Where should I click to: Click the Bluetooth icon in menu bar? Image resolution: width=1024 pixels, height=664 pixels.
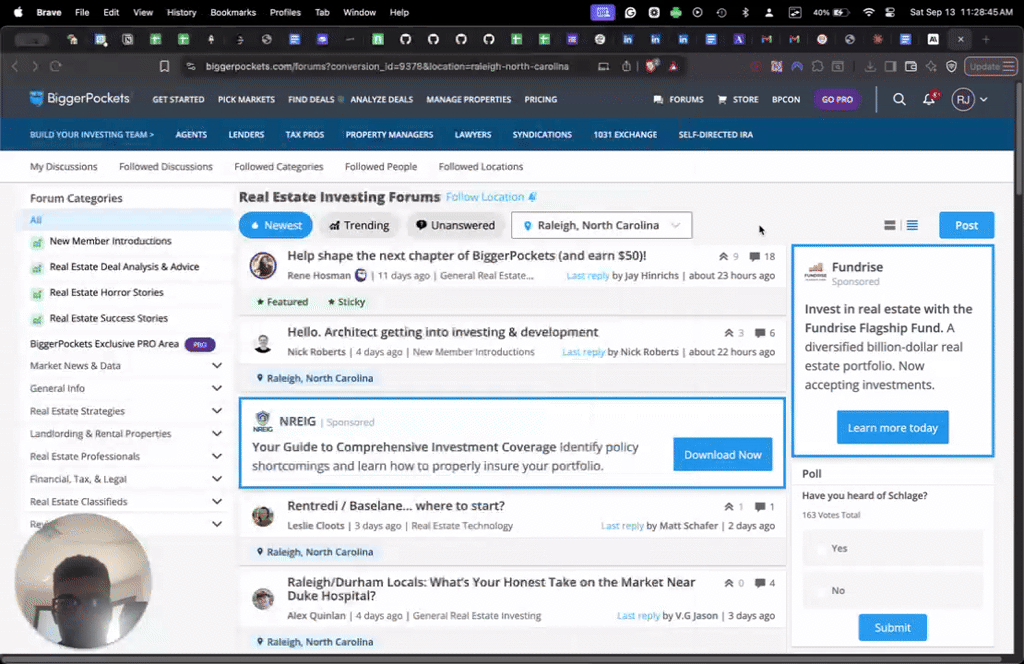745,12
